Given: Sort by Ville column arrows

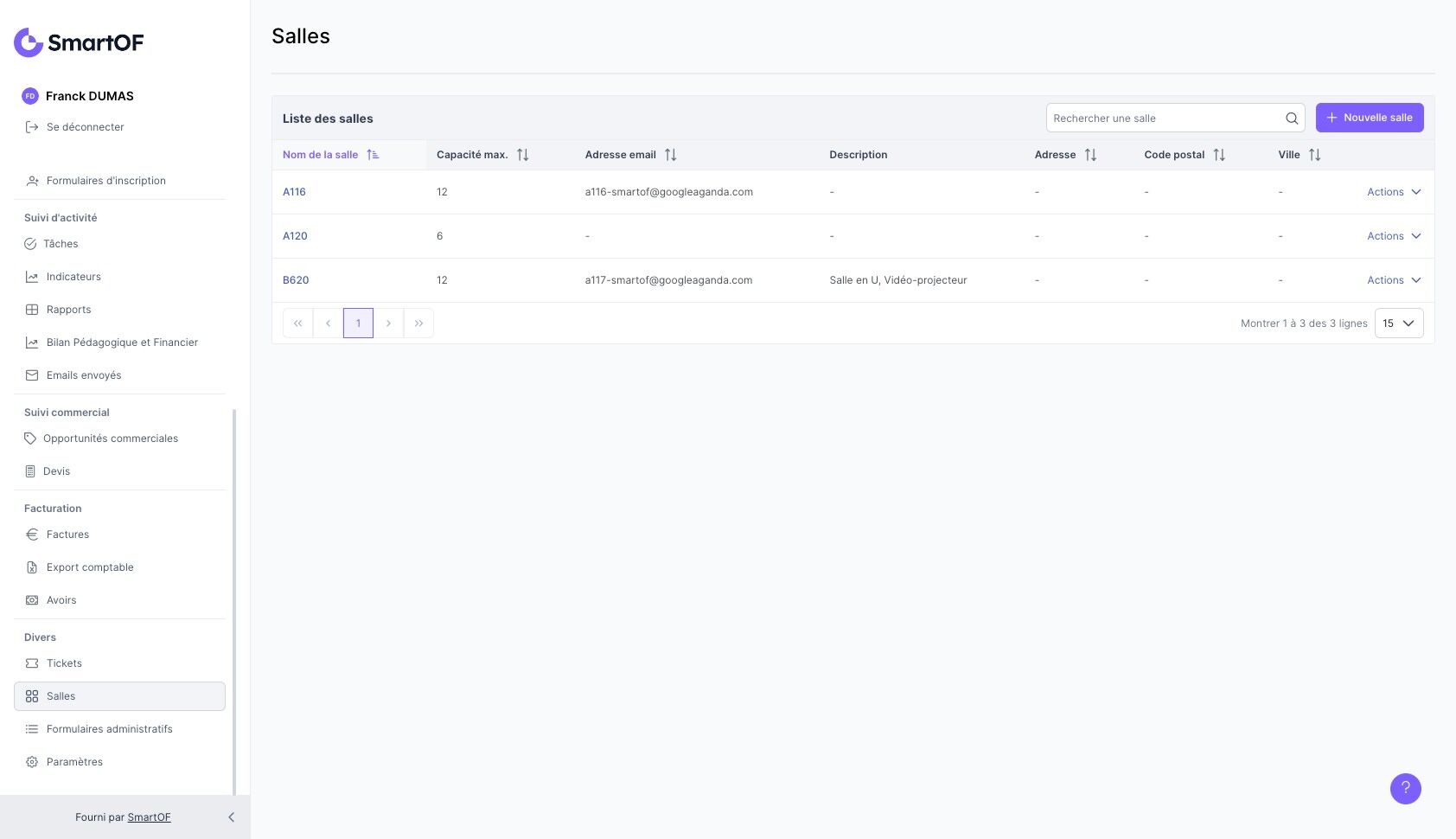Looking at the screenshot, I should click(1314, 155).
